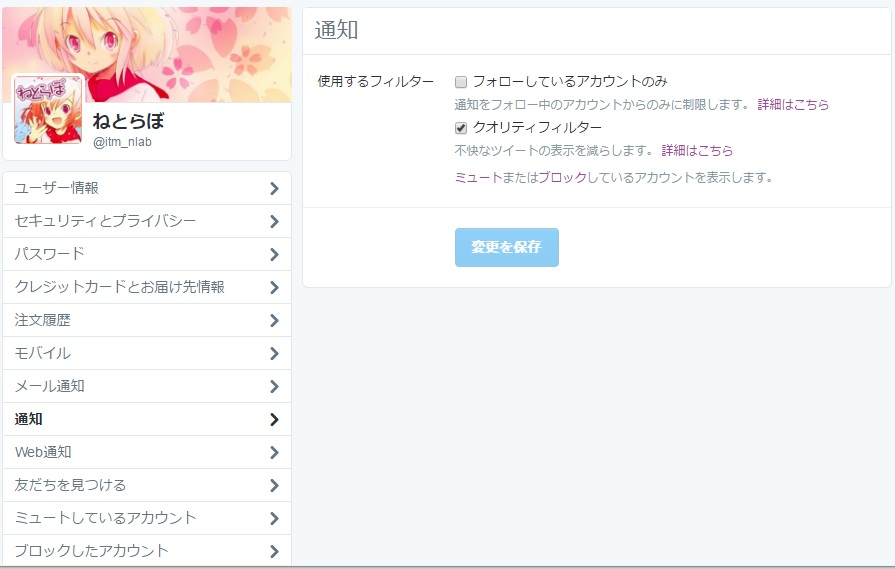895x569 pixels.
Task: Open 詳細はこちら link for follow-only filter
Action: coord(793,104)
